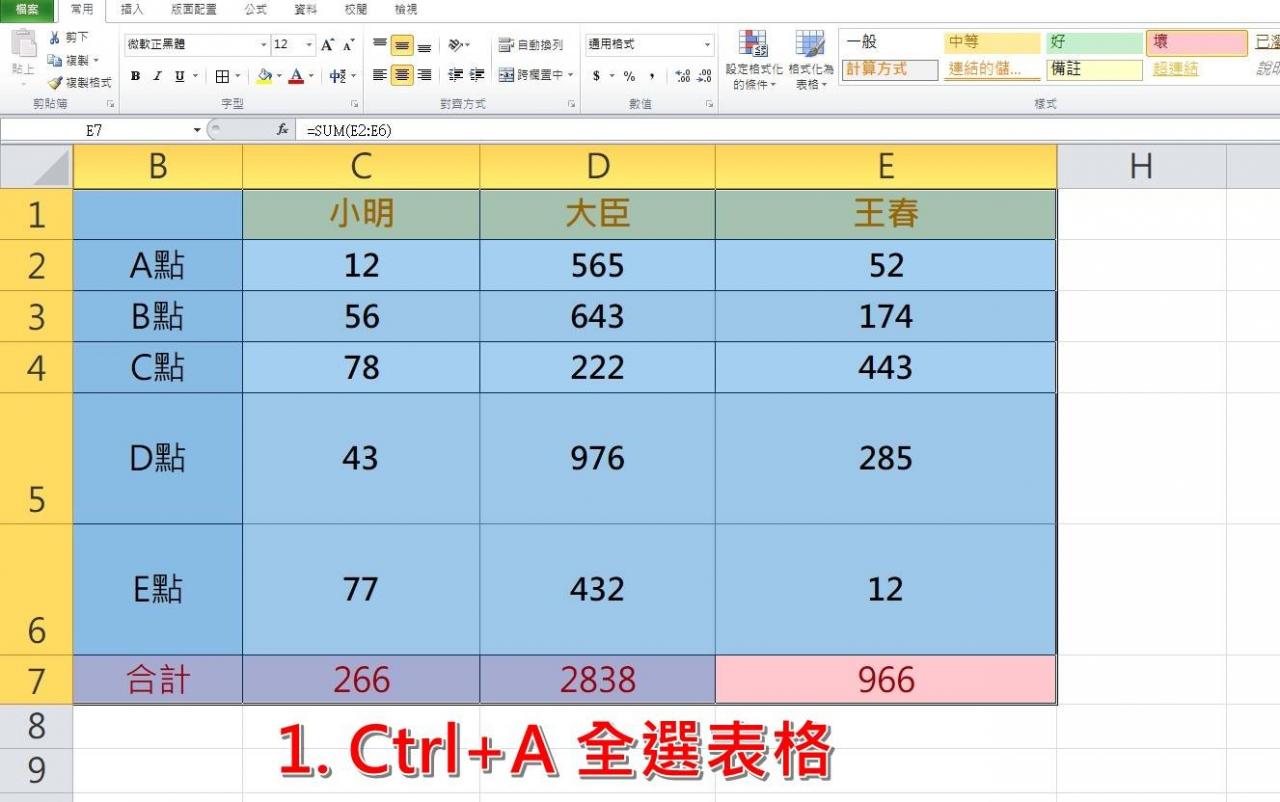This screenshot has width=1280, height=802.
Task: Click the decrease decimal icon
Action: click(704, 76)
